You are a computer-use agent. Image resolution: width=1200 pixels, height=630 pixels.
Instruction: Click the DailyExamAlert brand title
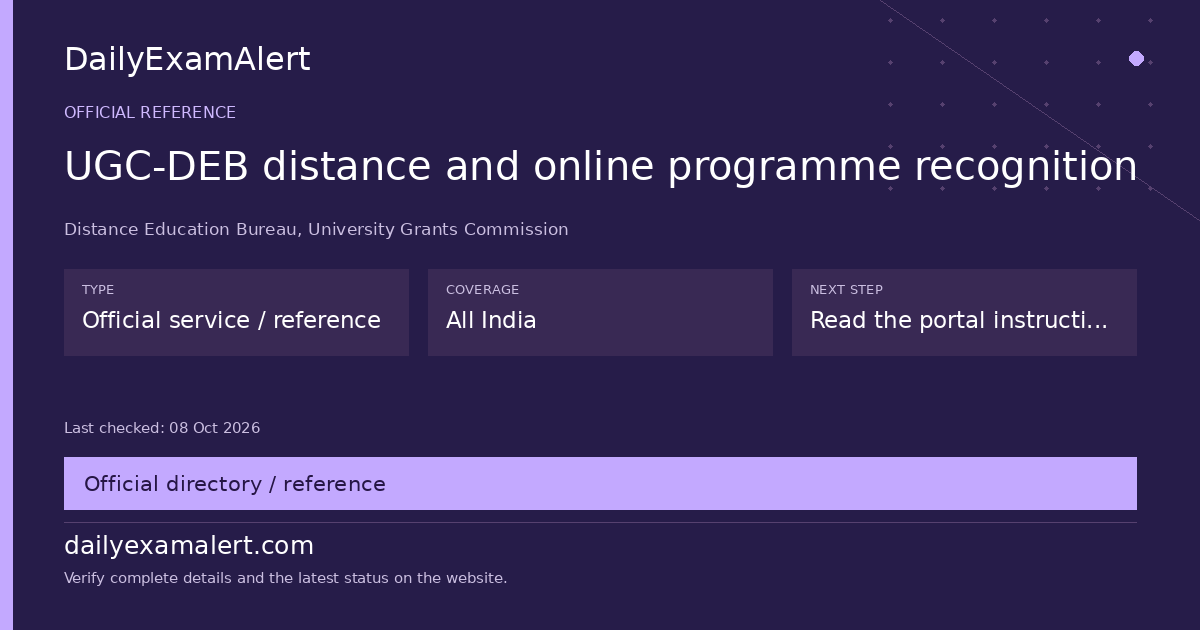(x=187, y=60)
